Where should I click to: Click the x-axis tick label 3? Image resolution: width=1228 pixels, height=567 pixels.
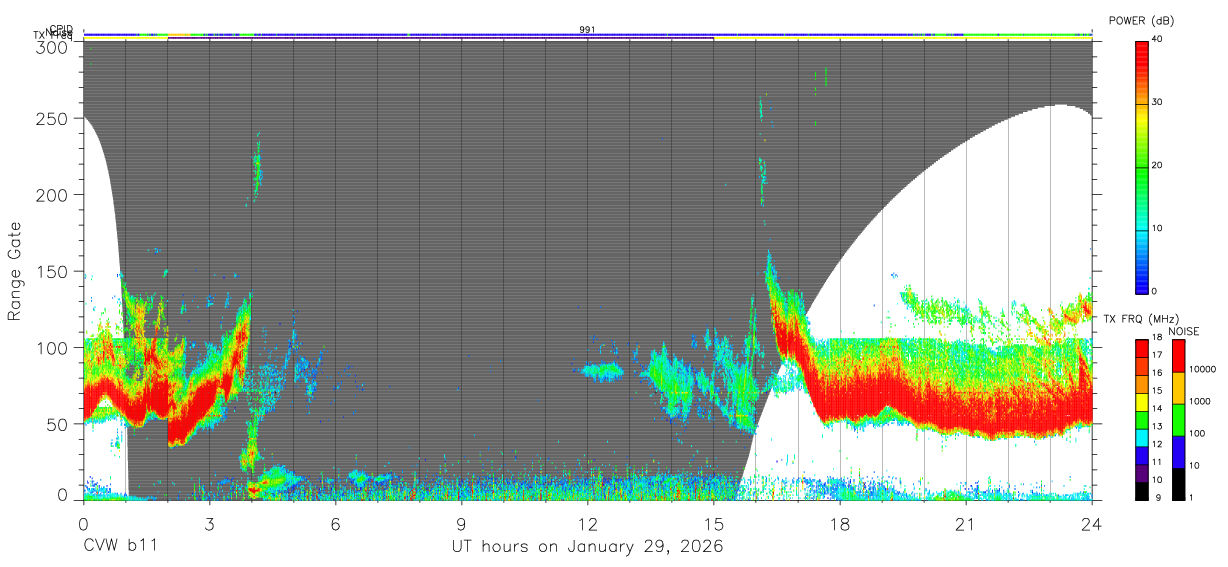[x=209, y=523]
